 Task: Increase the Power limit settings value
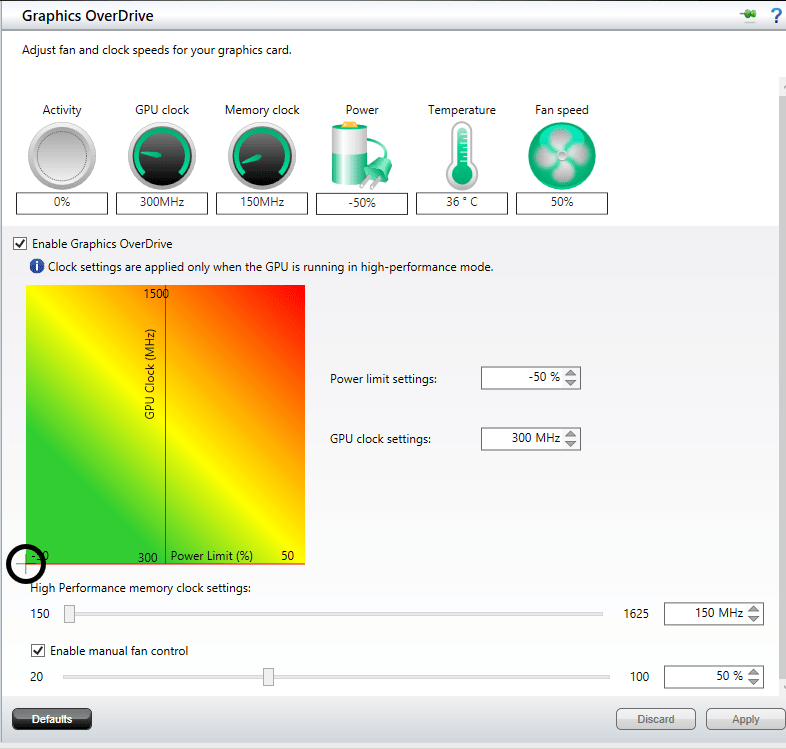[570, 373]
